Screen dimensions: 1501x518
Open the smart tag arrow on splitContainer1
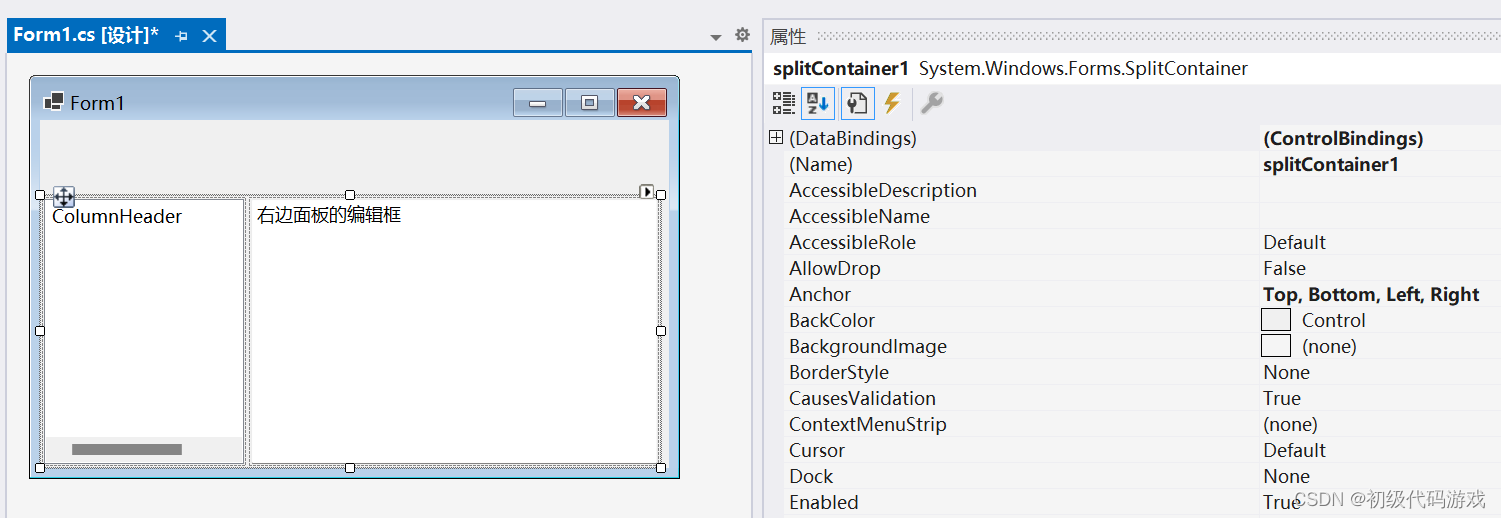tap(647, 191)
